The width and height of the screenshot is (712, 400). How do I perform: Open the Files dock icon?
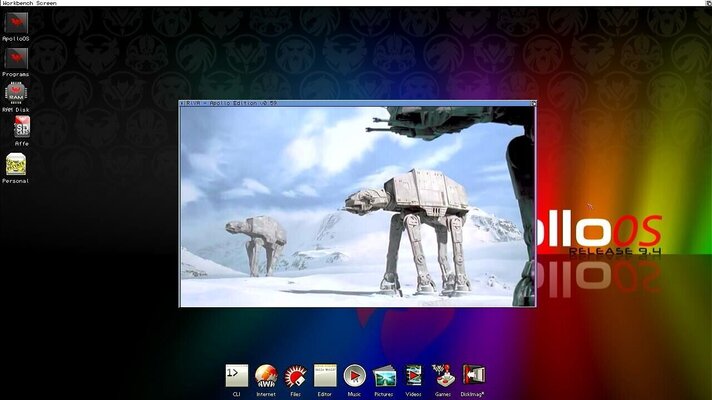[x=295, y=375]
